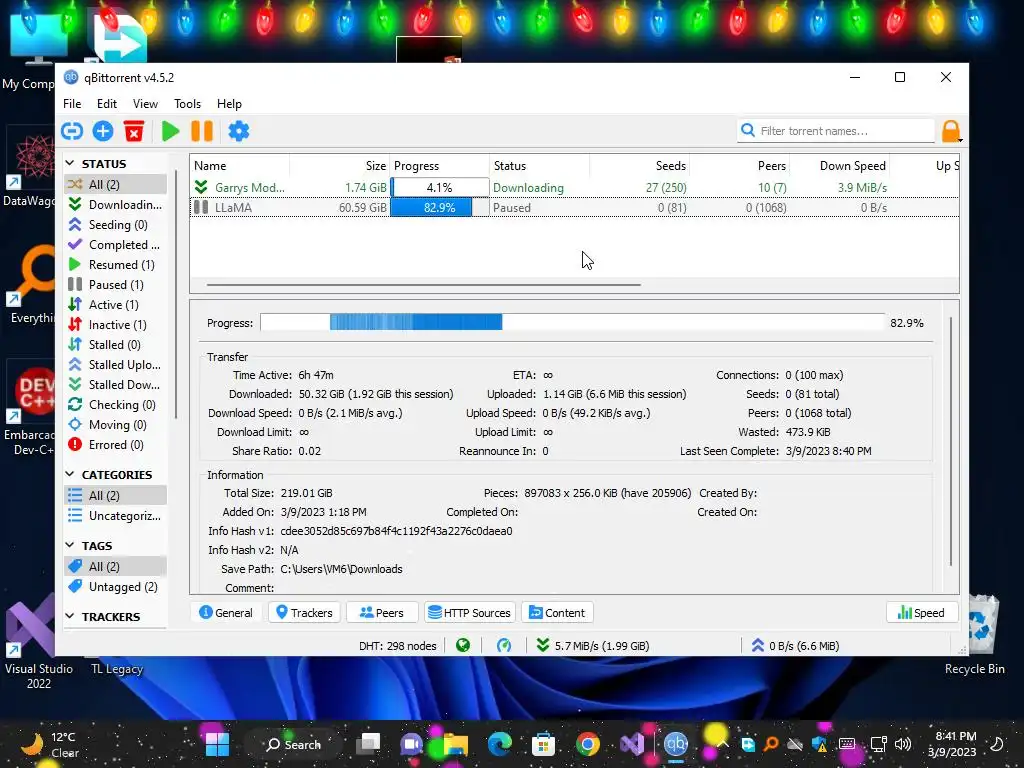Image resolution: width=1024 pixels, height=768 pixels.
Task: Open Options via the blue gear icon
Action: point(238,131)
